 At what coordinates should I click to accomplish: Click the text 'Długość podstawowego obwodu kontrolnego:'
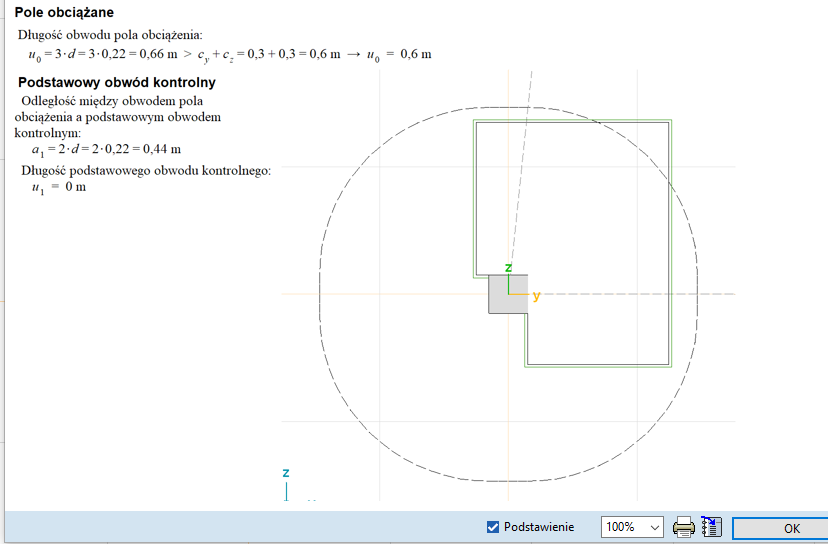coord(146,171)
